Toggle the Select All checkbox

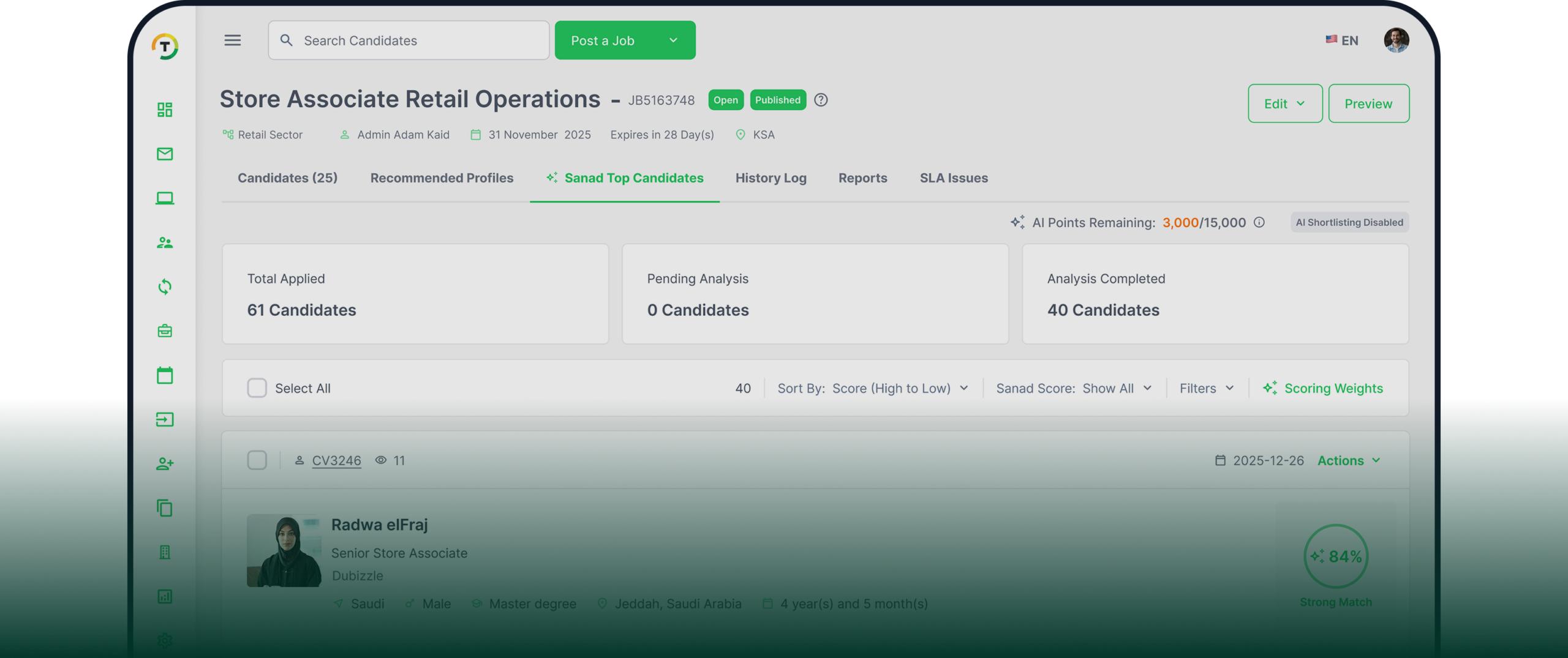click(257, 387)
